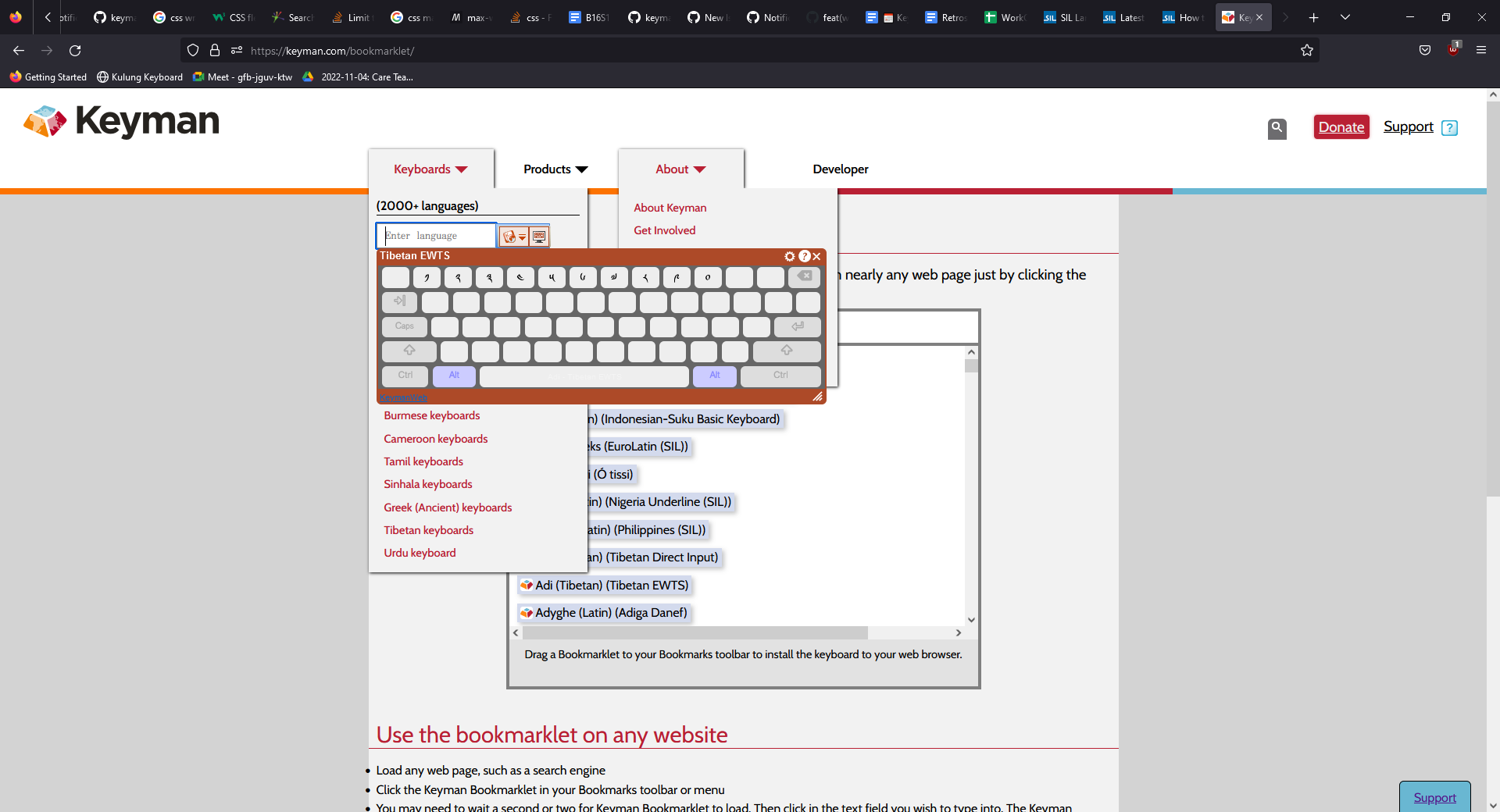Open the Save to Pocket icon
This screenshot has height=812, width=1500.
click(1425, 51)
